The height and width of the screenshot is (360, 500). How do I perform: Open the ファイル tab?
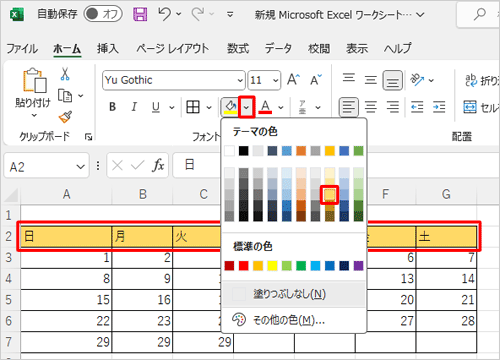click(x=22, y=49)
